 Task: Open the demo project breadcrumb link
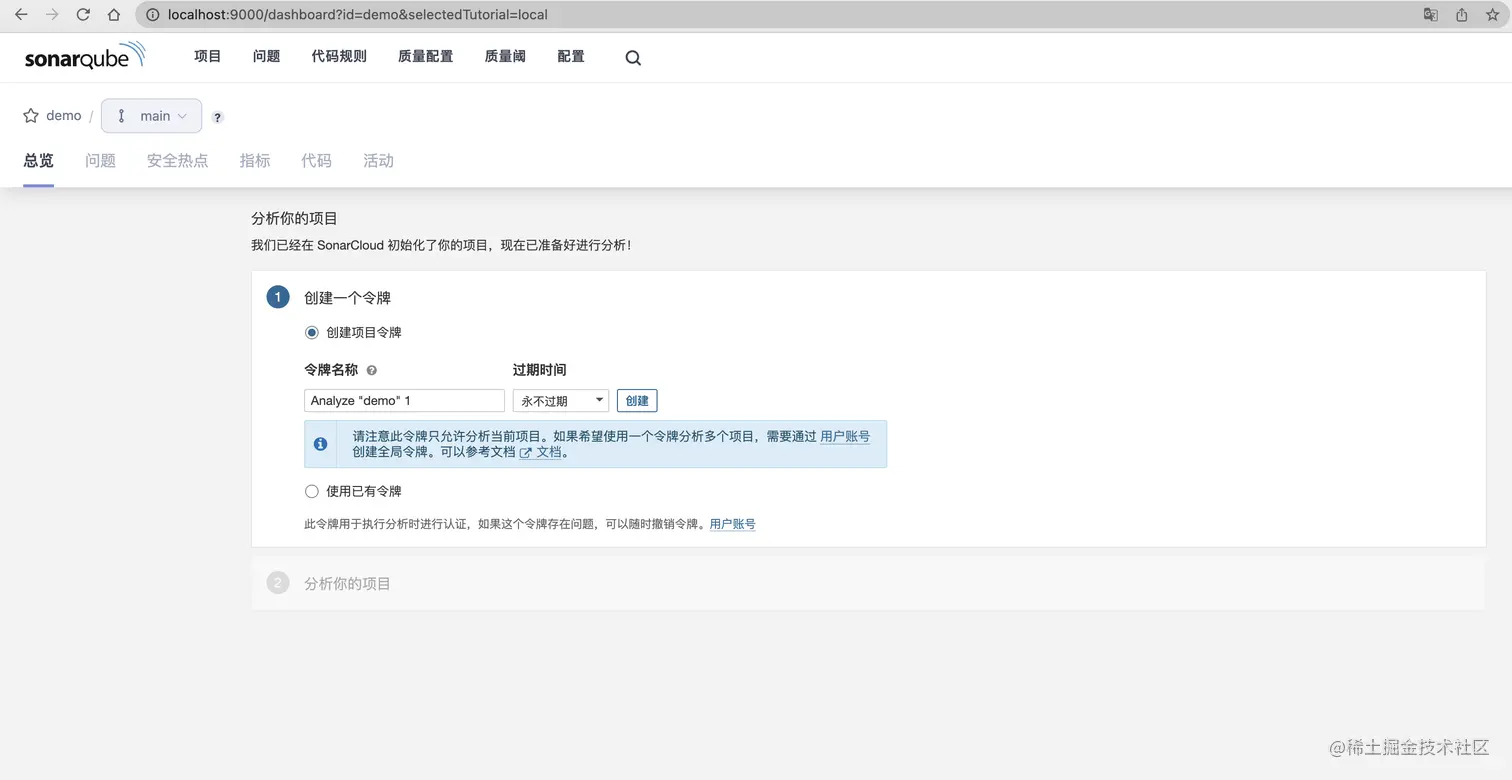64,116
